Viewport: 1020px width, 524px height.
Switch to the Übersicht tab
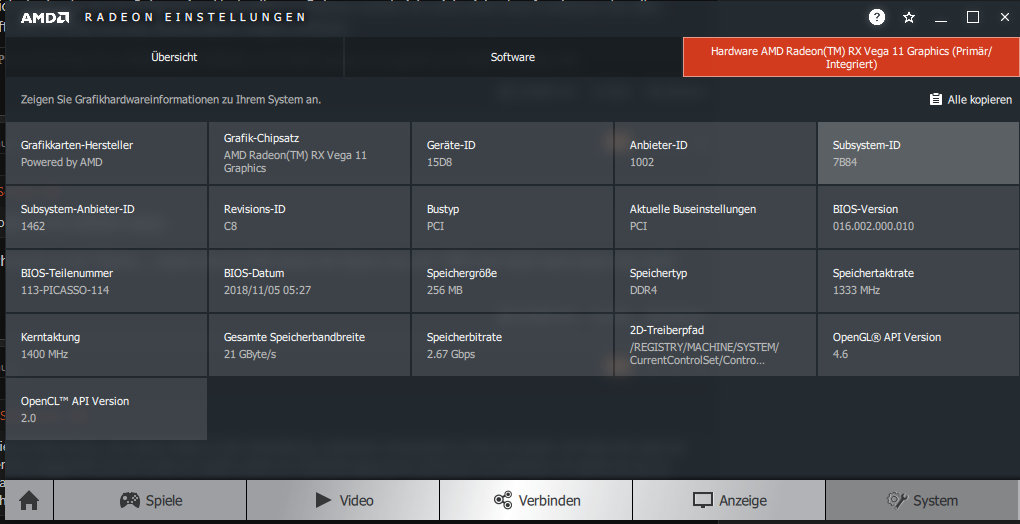pyautogui.click(x=174, y=57)
